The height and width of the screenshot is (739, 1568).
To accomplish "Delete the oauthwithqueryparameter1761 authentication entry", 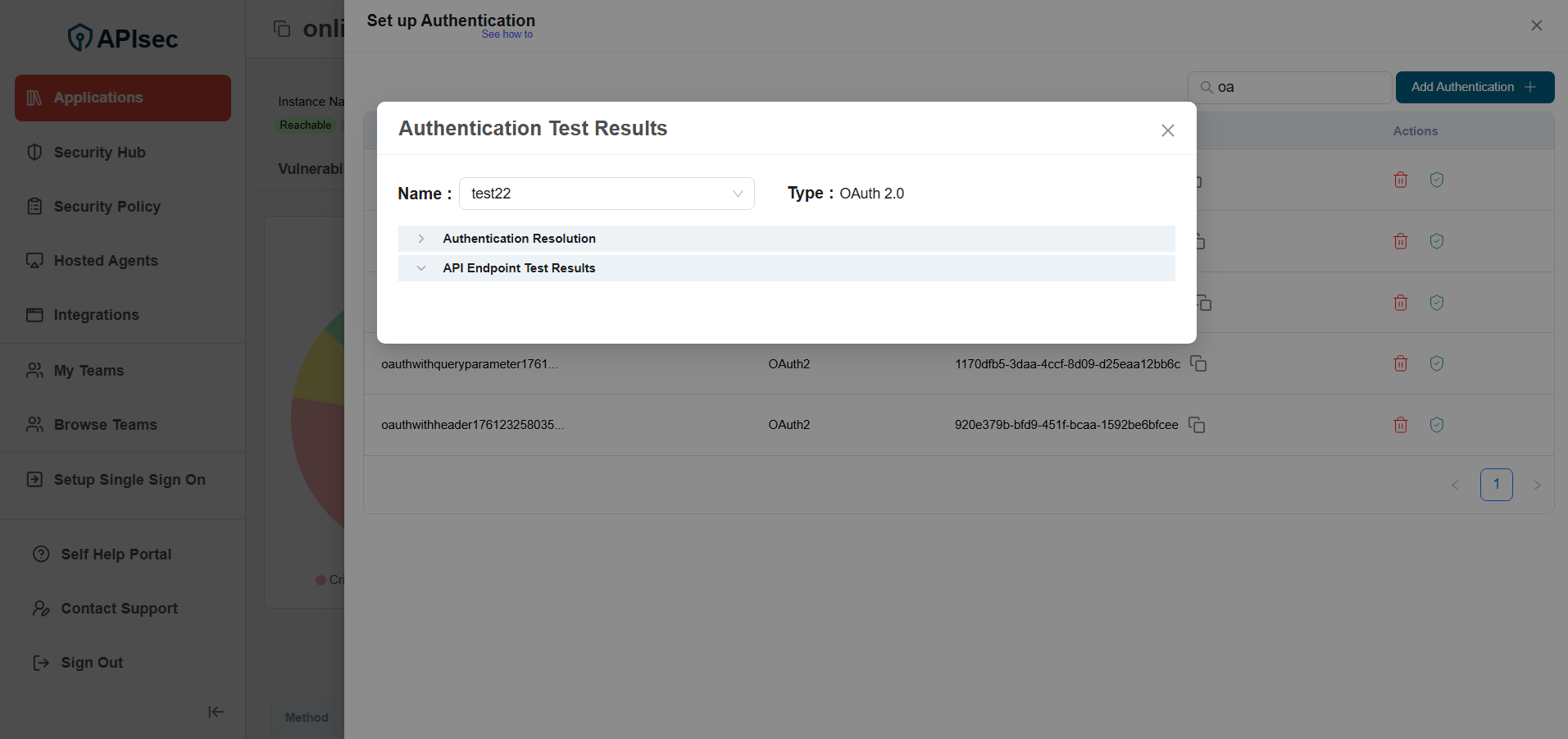I will [x=1400, y=363].
